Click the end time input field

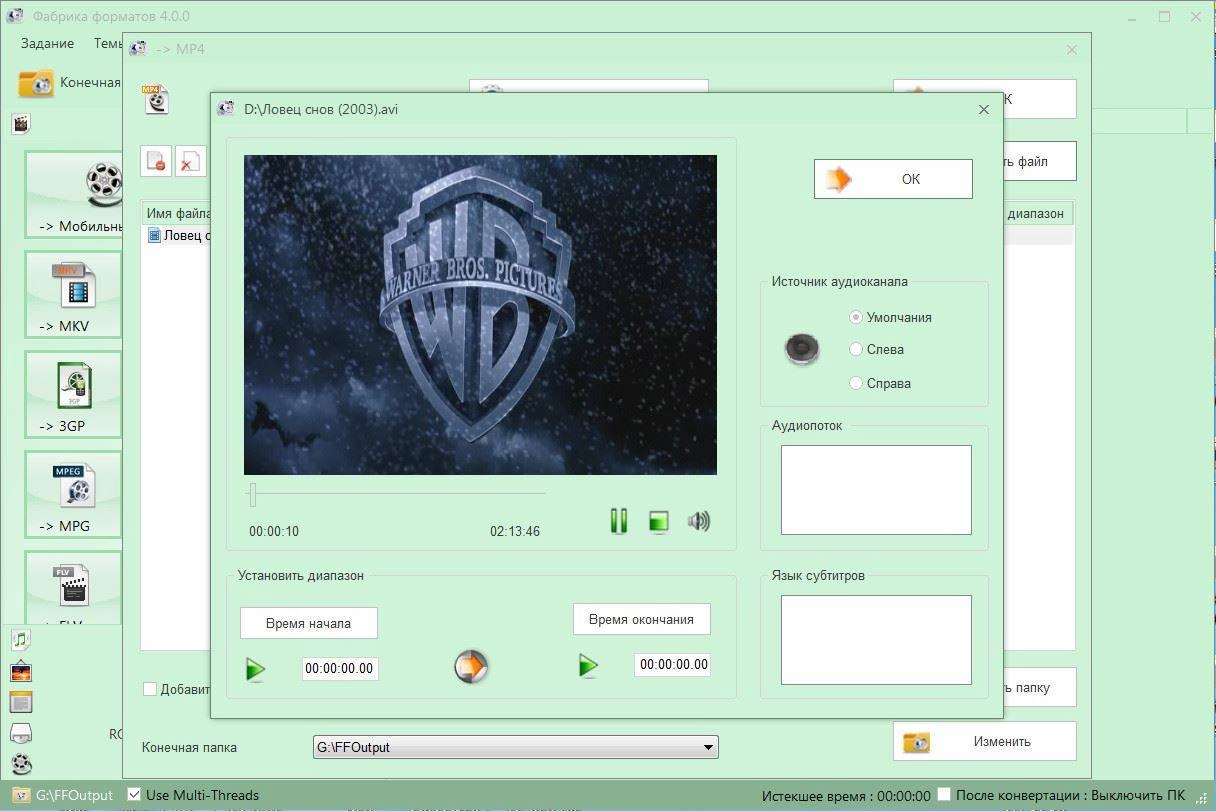[673, 664]
